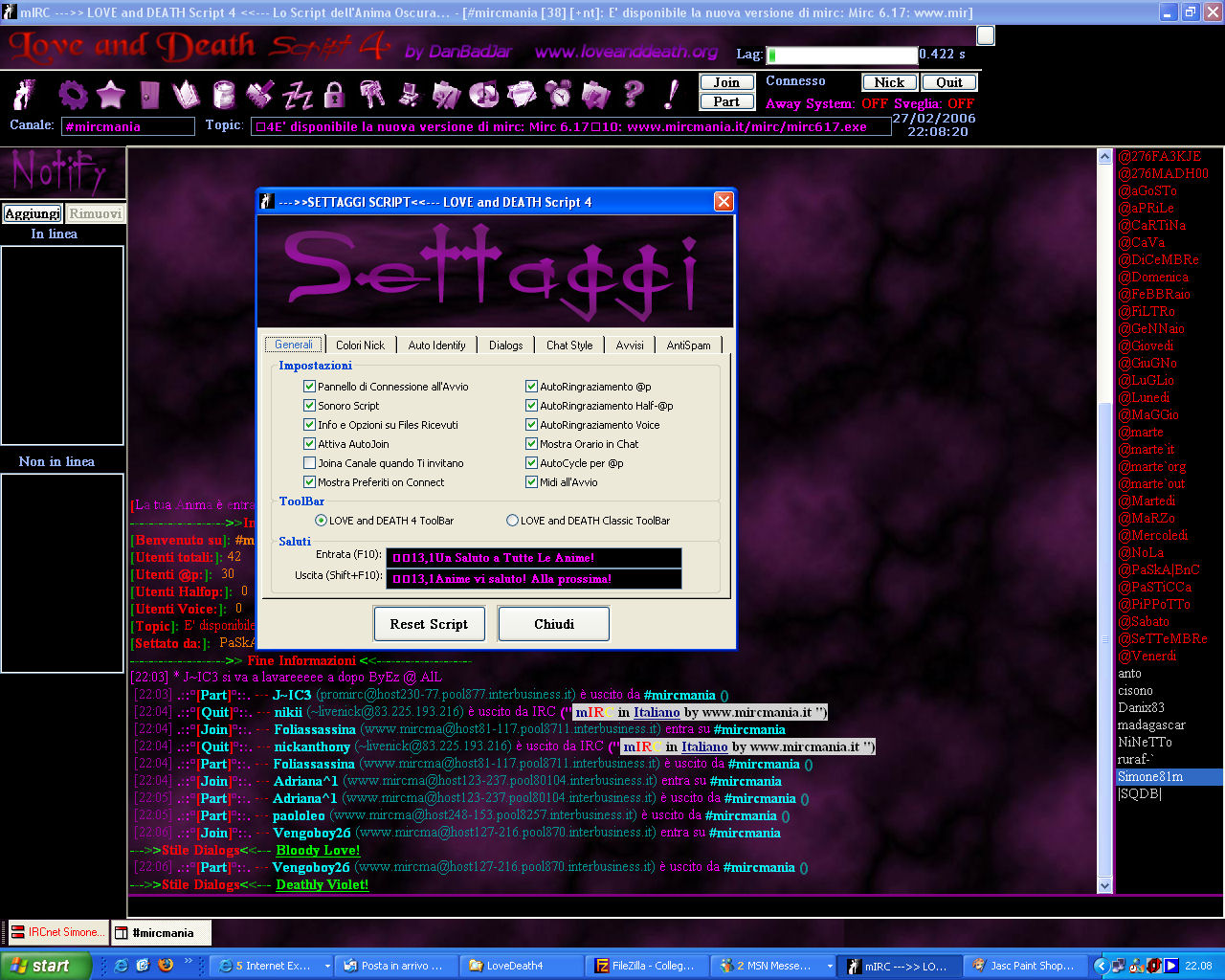The width and height of the screenshot is (1225, 980).
Task: Click the keys icon in toolbar
Action: coord(371,95)
